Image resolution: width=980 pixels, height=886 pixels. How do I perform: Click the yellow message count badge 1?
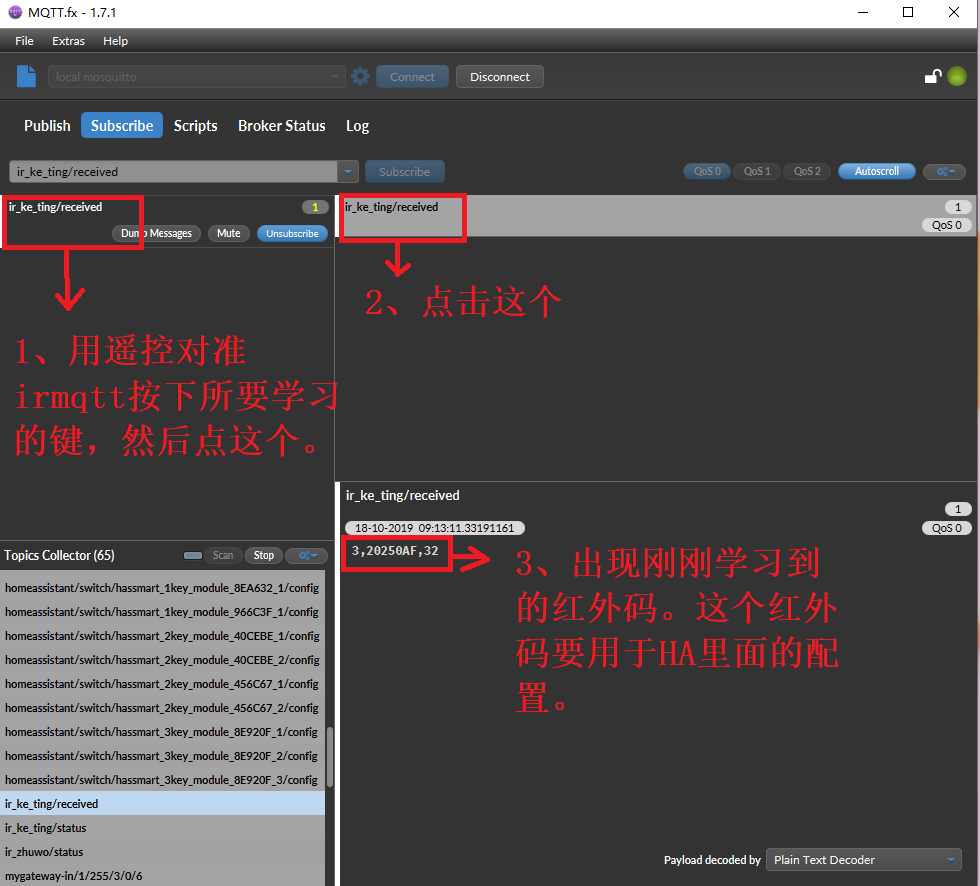[x=315, y=207]
